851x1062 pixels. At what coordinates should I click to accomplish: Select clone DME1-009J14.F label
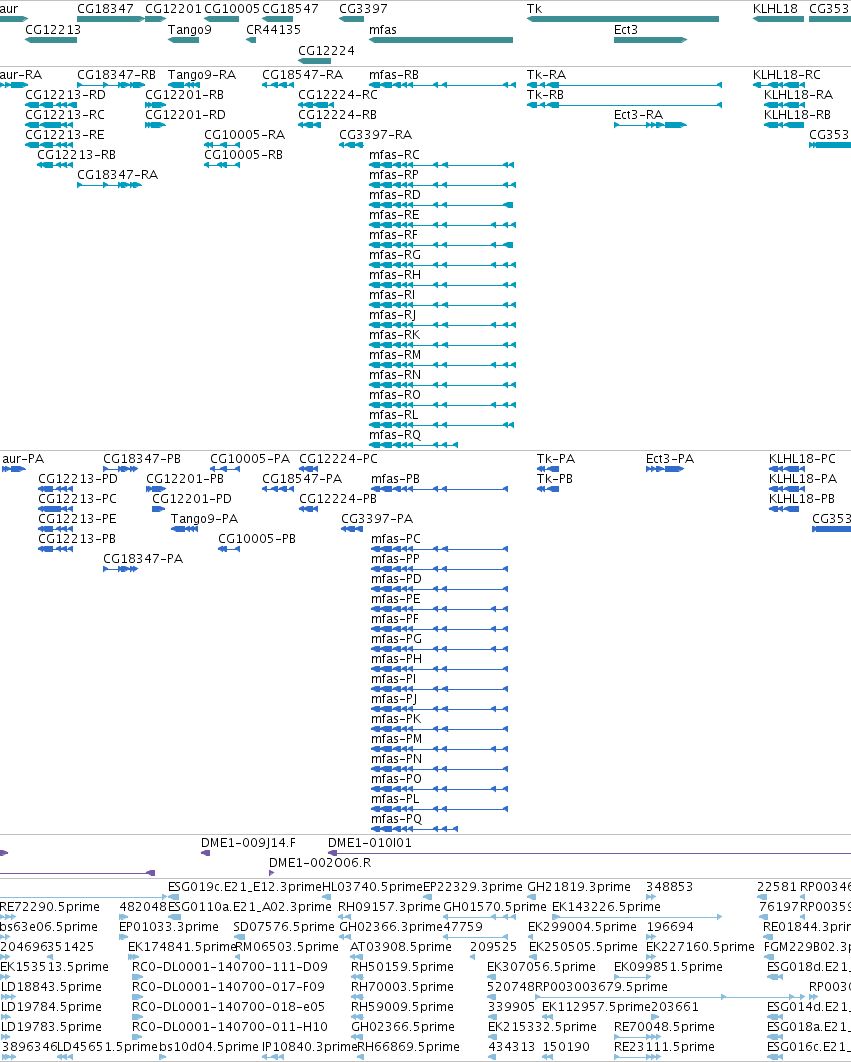pyautogui.click(x=249, y=843)
